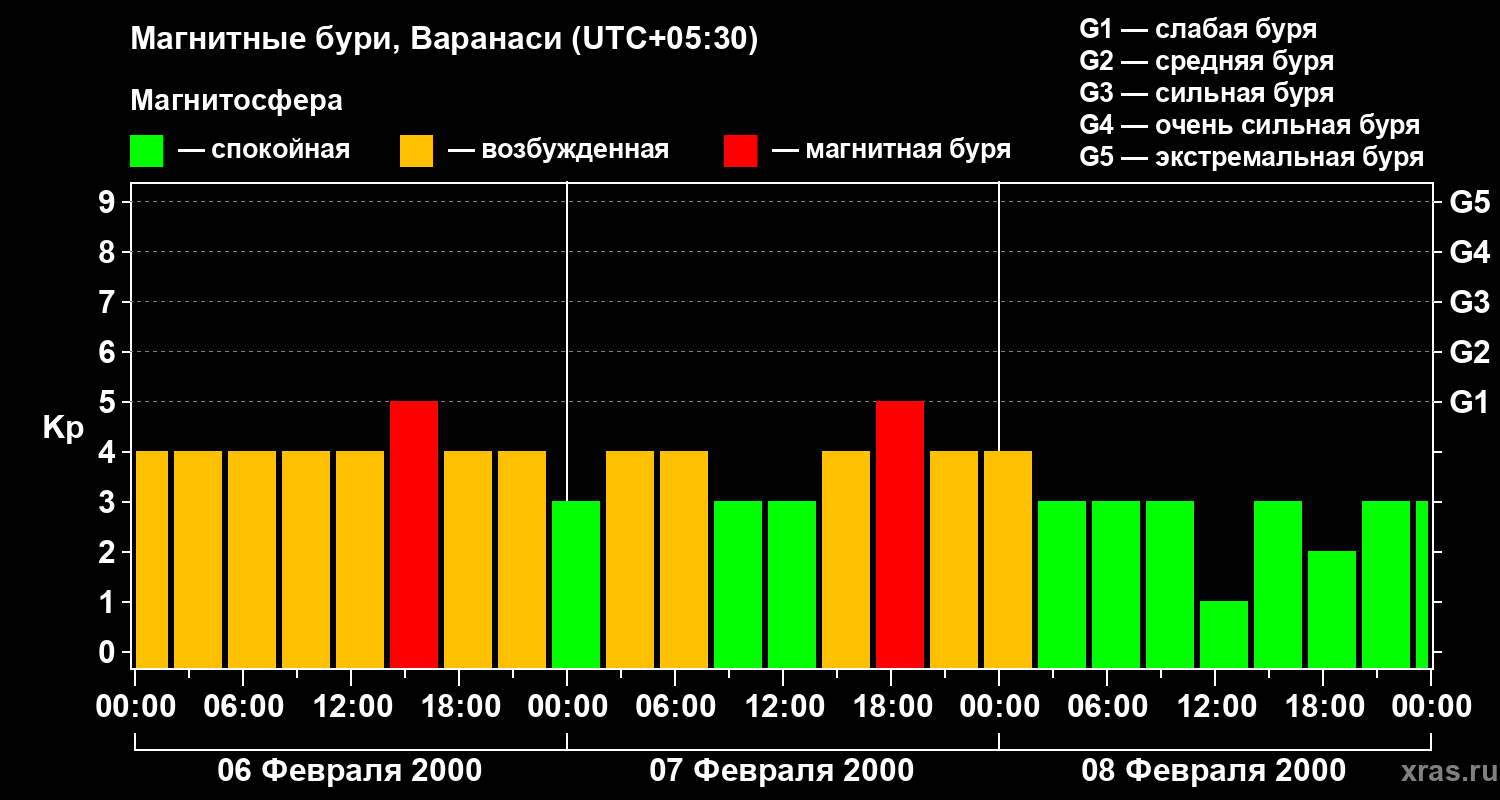Click the green 'спокойная' legend swatch
The image size is (1500, 800).
147,151
